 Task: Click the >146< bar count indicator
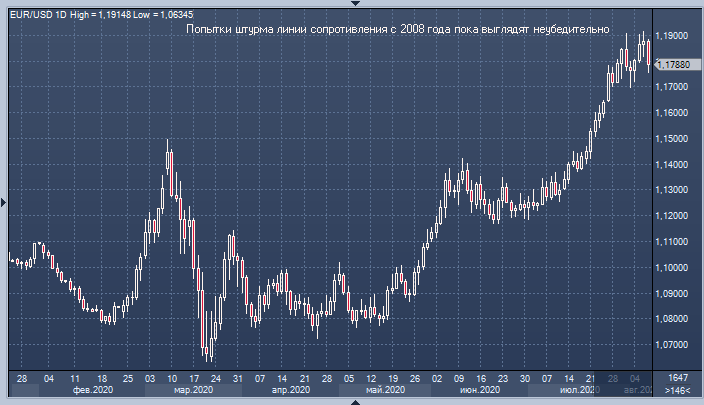pyautogui.click(x=676, y=391)
